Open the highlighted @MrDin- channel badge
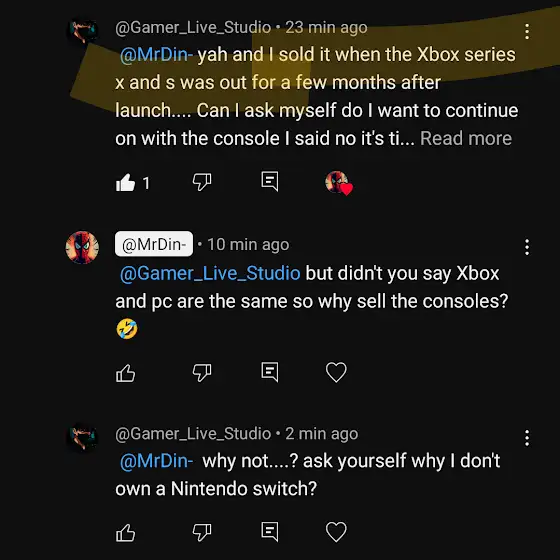 click(x=154, y=244)
